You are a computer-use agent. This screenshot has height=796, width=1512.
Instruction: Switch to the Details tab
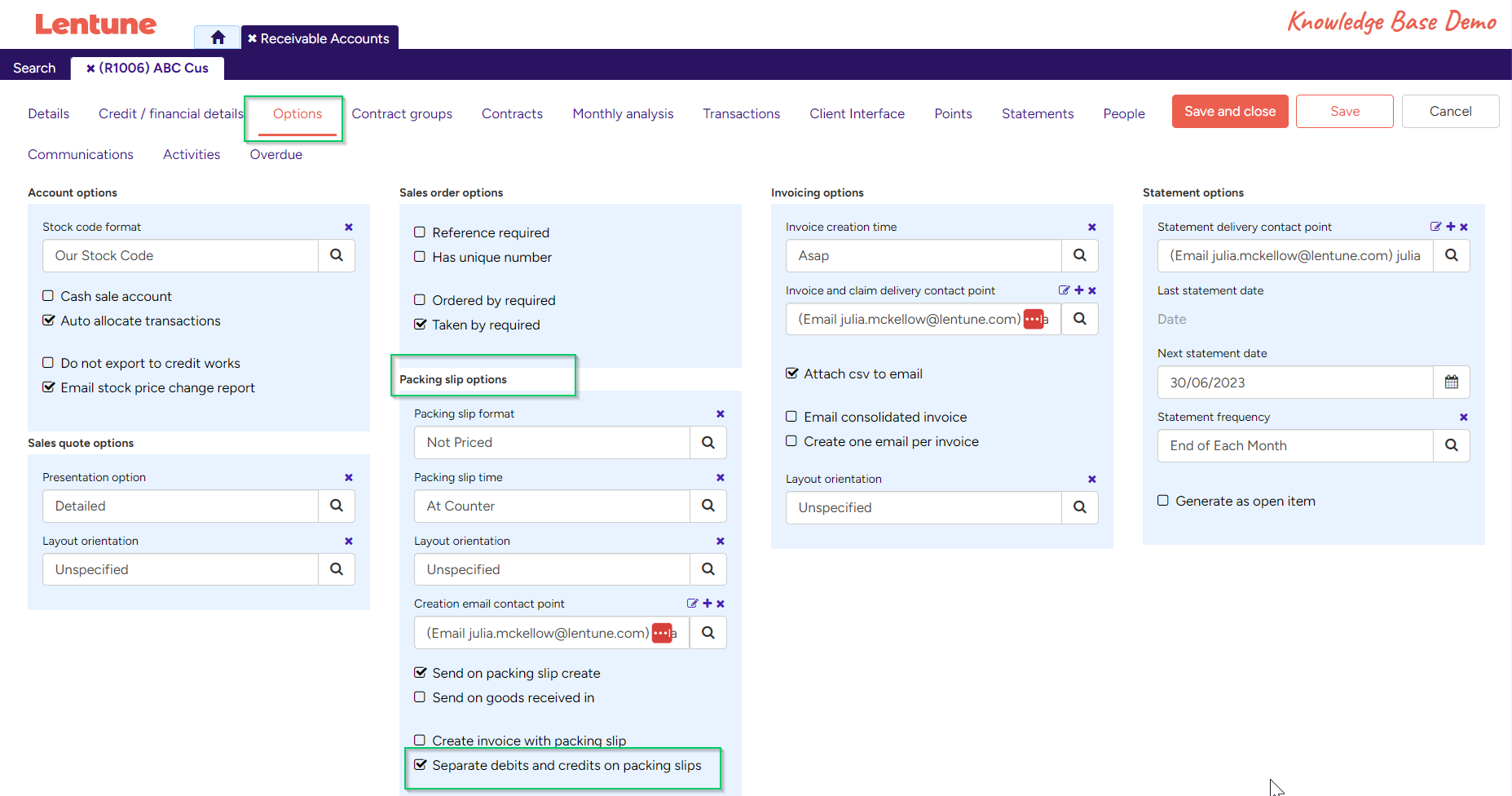48,113
